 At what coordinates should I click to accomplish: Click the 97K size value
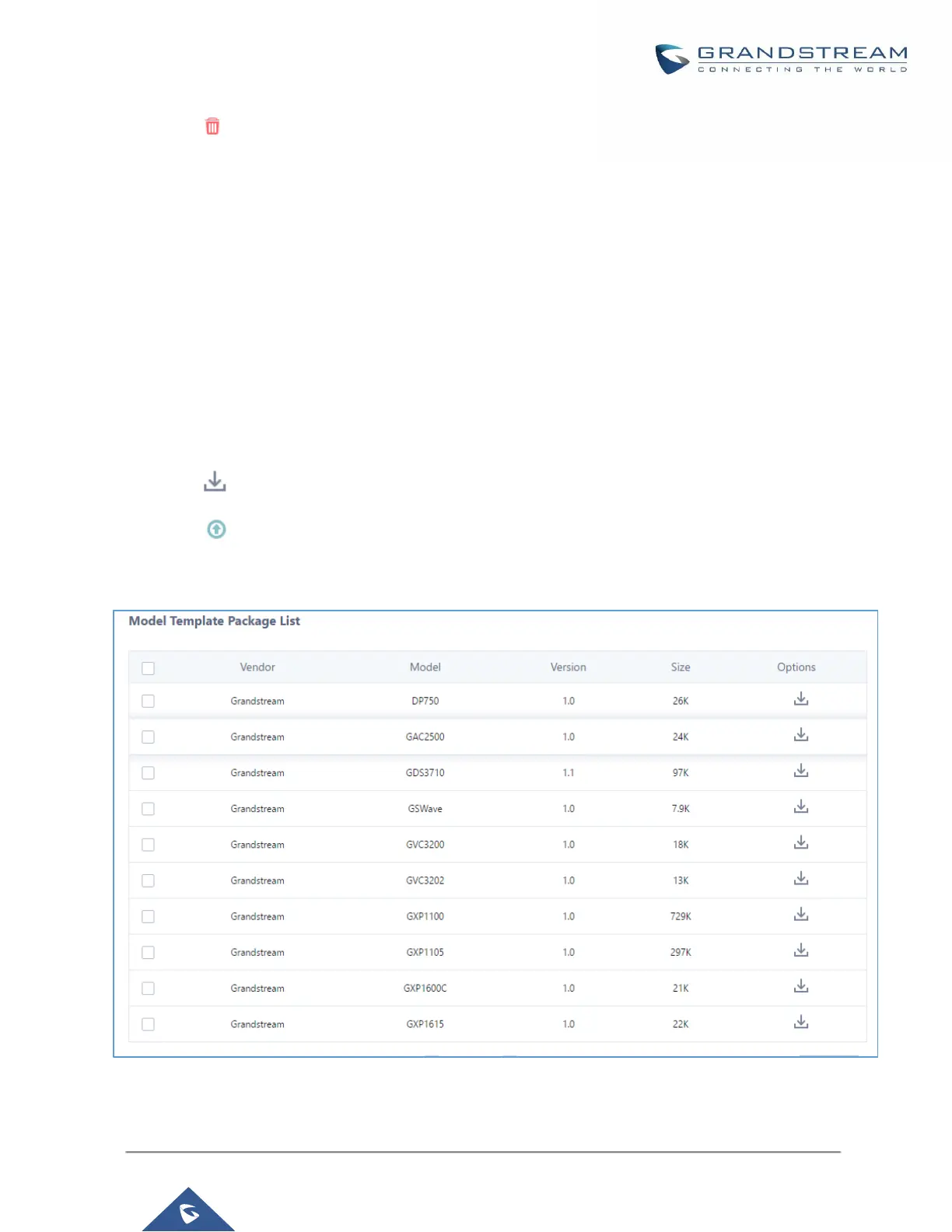(x=681, y=773)
